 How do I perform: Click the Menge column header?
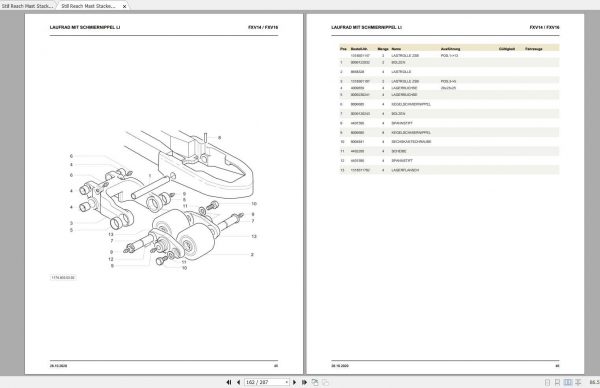tap(383, 49)
